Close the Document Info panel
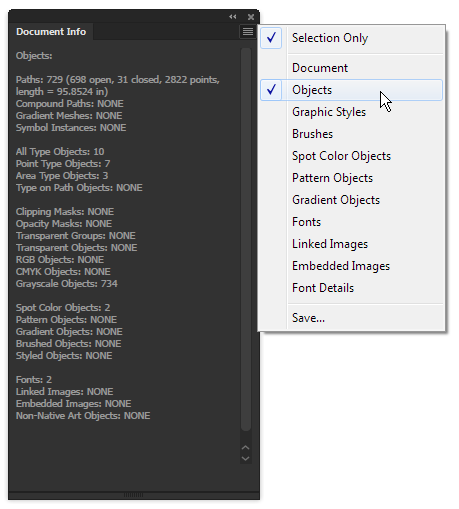Image resolution: width=459 pixels, height=509 pixels. pyautogui.click(x=251, y=17)
